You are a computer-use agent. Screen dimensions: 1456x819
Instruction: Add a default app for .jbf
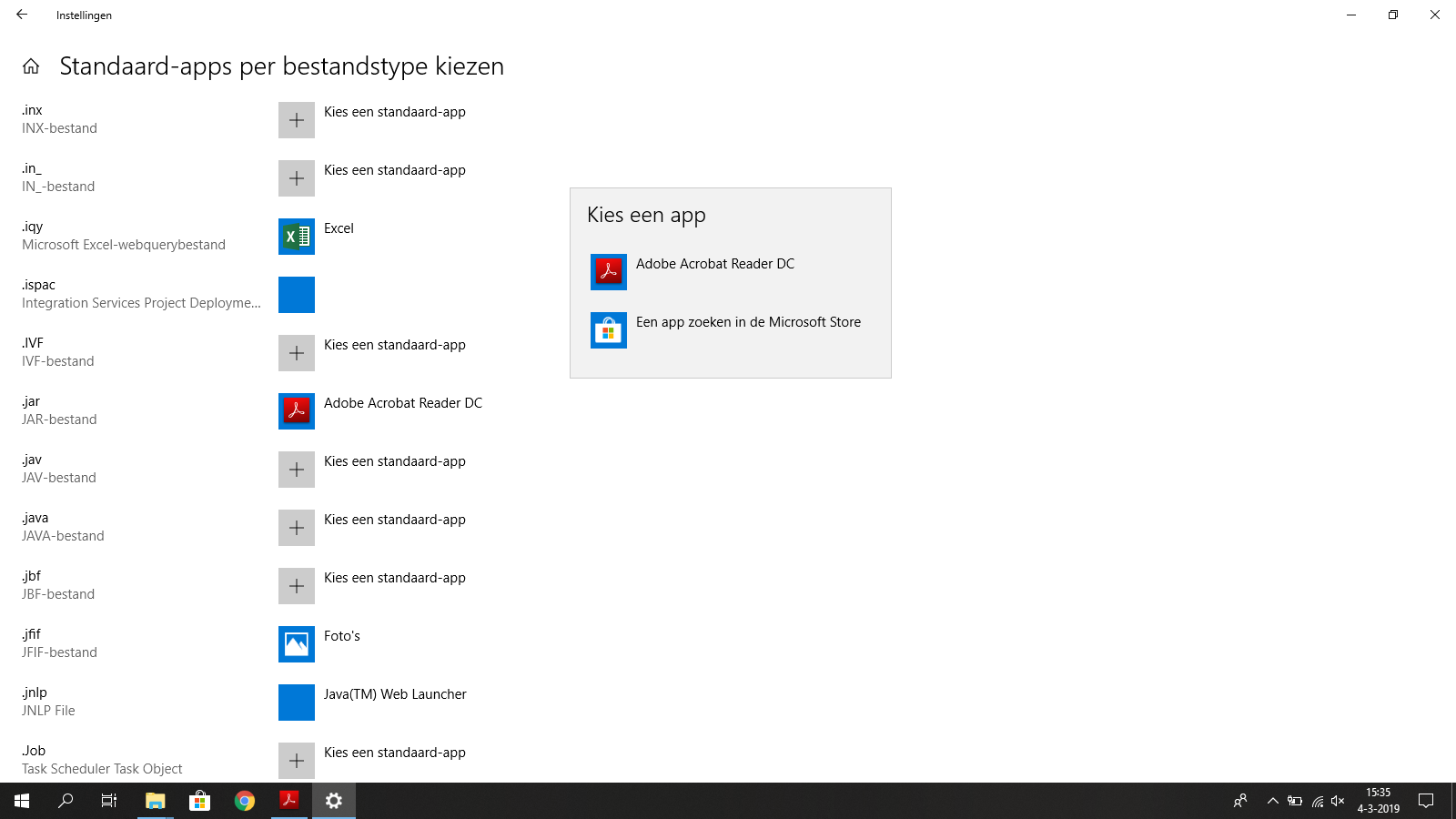[297, 586]
